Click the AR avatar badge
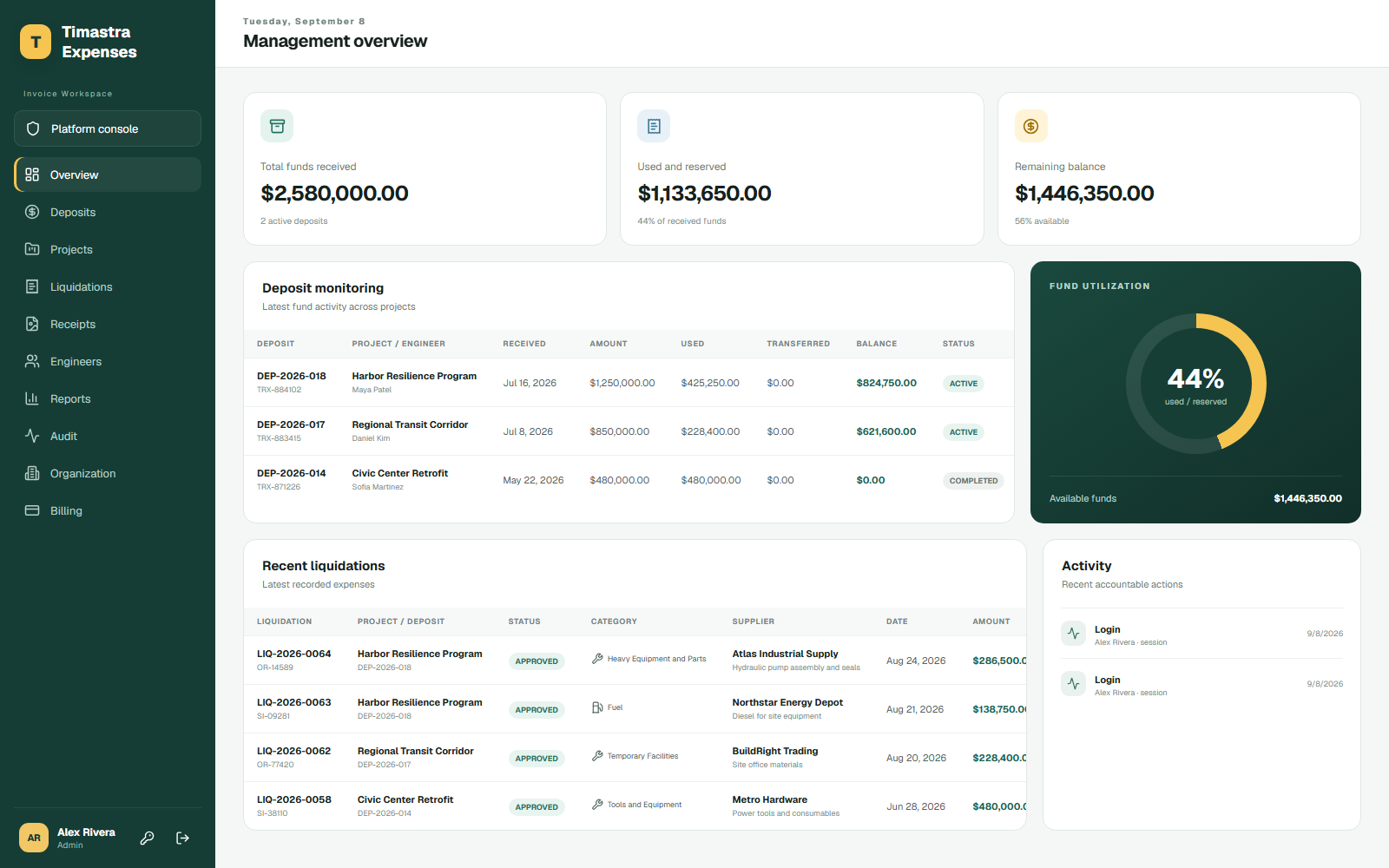1389x868 pixels. [x=34, y=838]
